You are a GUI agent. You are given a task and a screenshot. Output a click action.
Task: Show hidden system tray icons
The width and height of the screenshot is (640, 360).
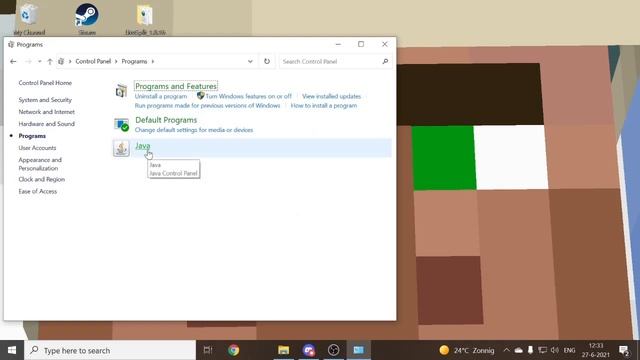coord(507,350)
